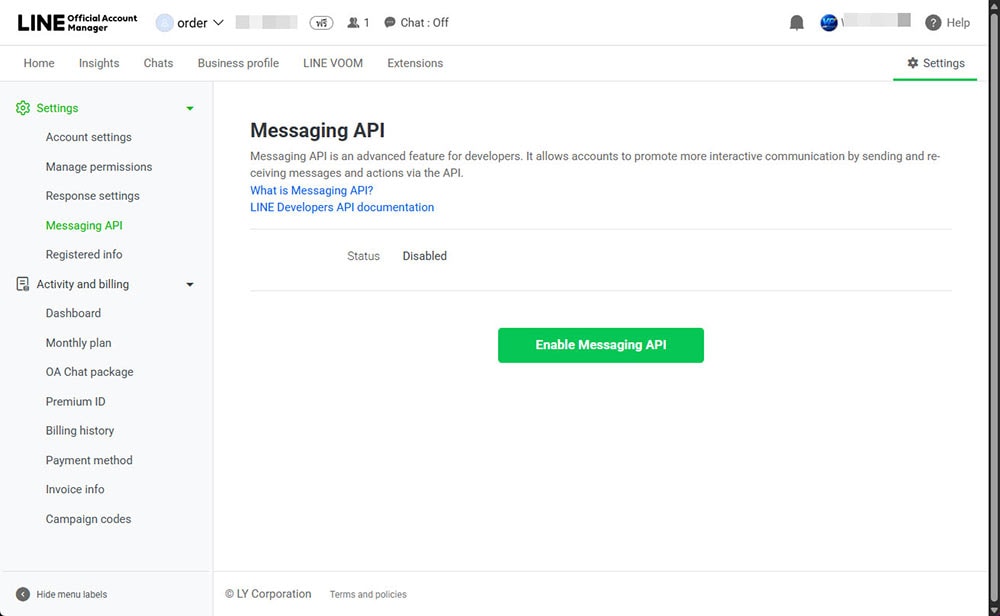This screenshot has height=616, width=1000.
Task: Select Messaging API in sidebar
Action: click(x=84, y=225)
